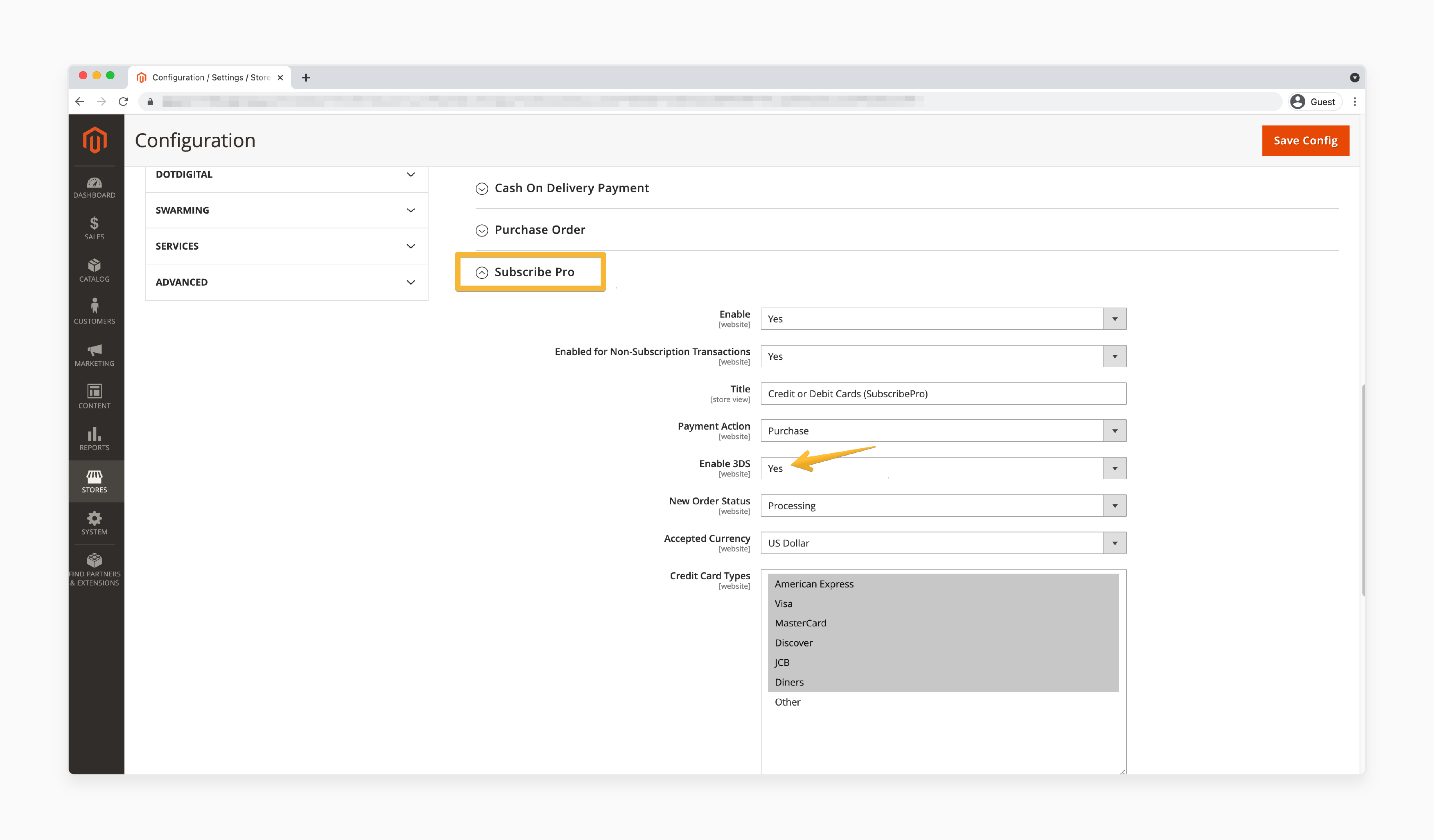The height and width of the screenshot is (840, 1434).
Task: Click the Magento logo icon
Action: (x=95, y=140)
